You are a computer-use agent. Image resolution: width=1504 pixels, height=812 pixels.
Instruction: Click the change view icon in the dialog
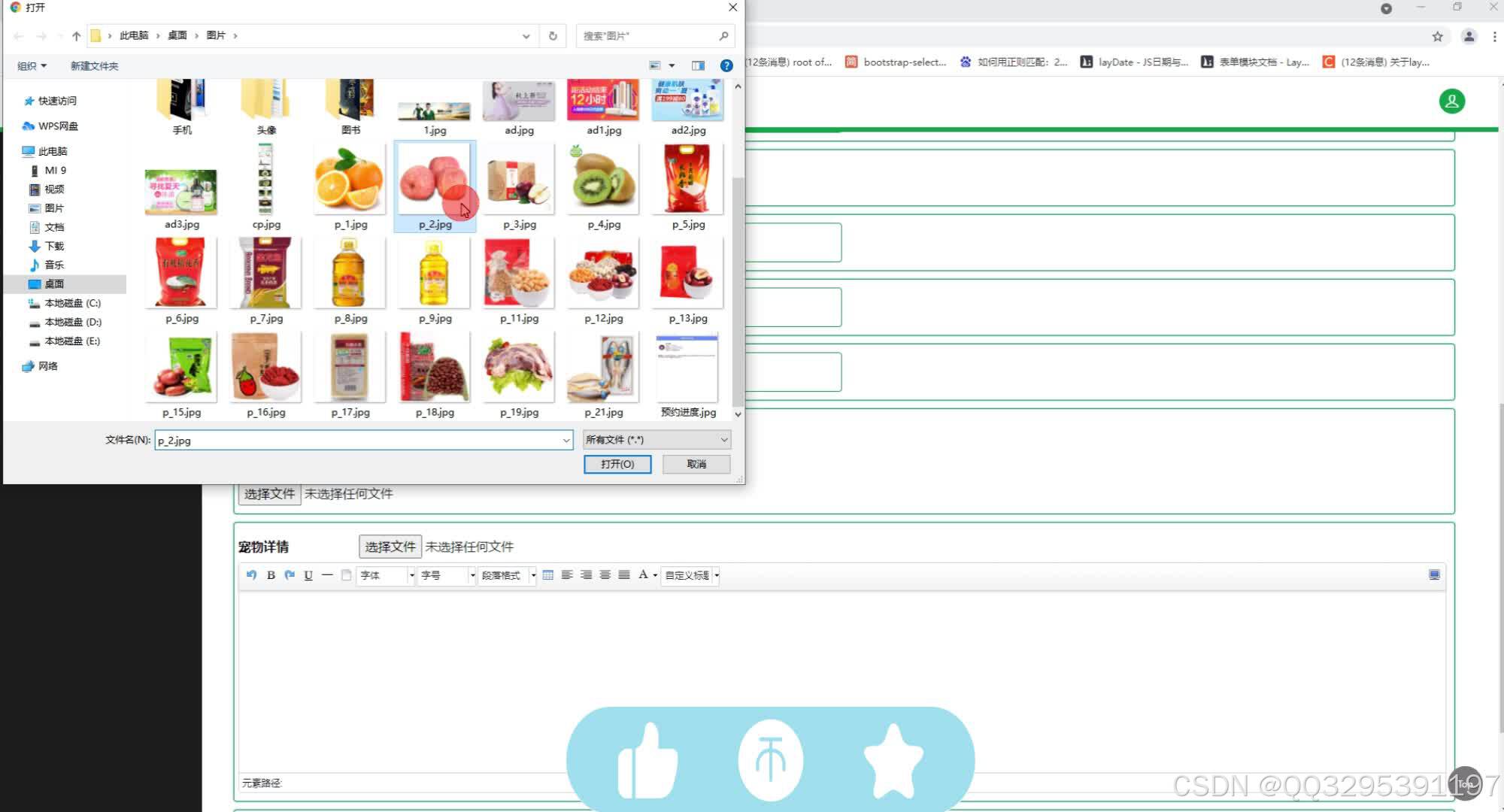click(x=655, y=65)
